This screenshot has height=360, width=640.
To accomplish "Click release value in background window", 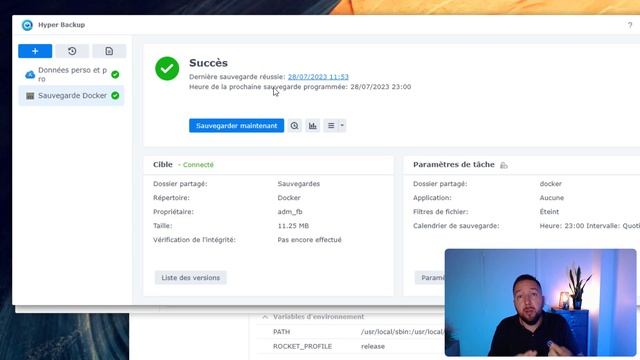I will [x=373, y=347].
